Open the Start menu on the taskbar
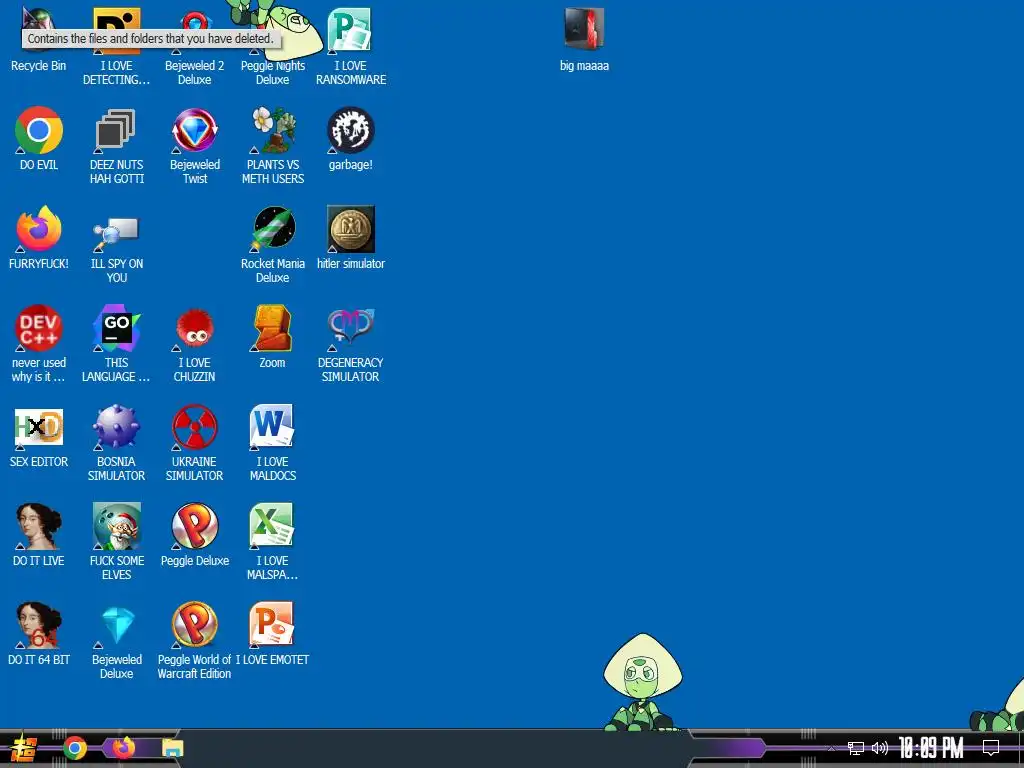 click(24, 748)
